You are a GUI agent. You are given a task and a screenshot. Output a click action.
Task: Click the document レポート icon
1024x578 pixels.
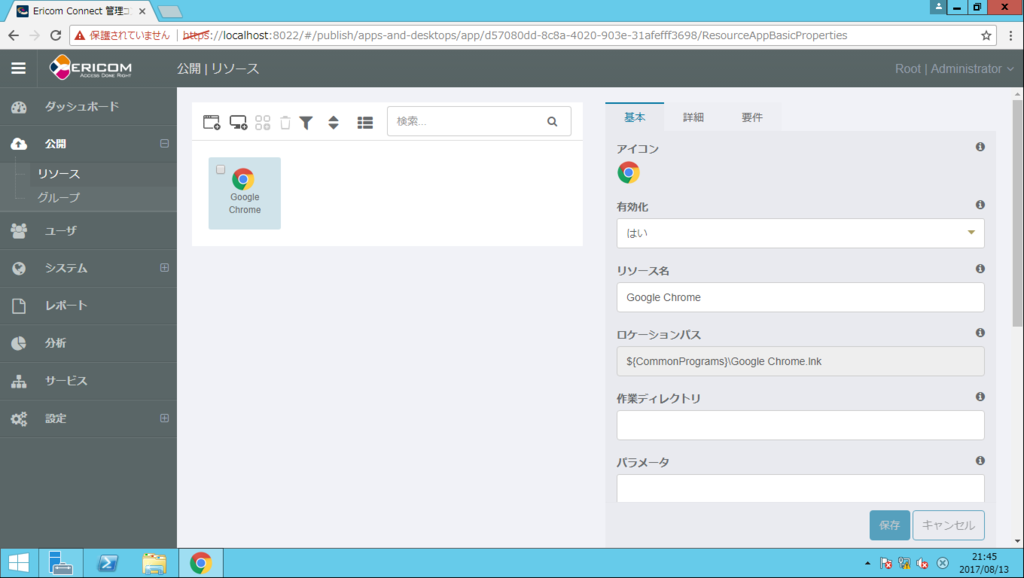(x=19, y=306)
